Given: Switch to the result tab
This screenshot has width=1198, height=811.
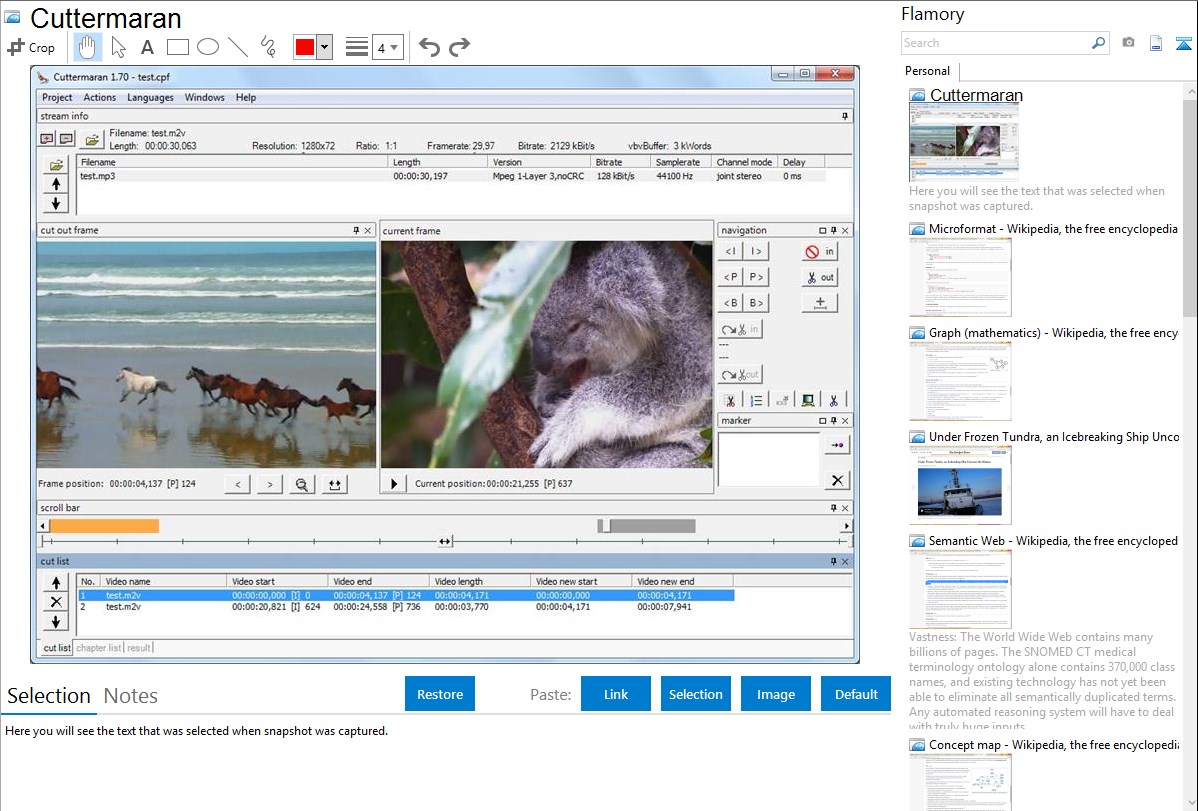Looking at the screenshot, I should (138, 647).
